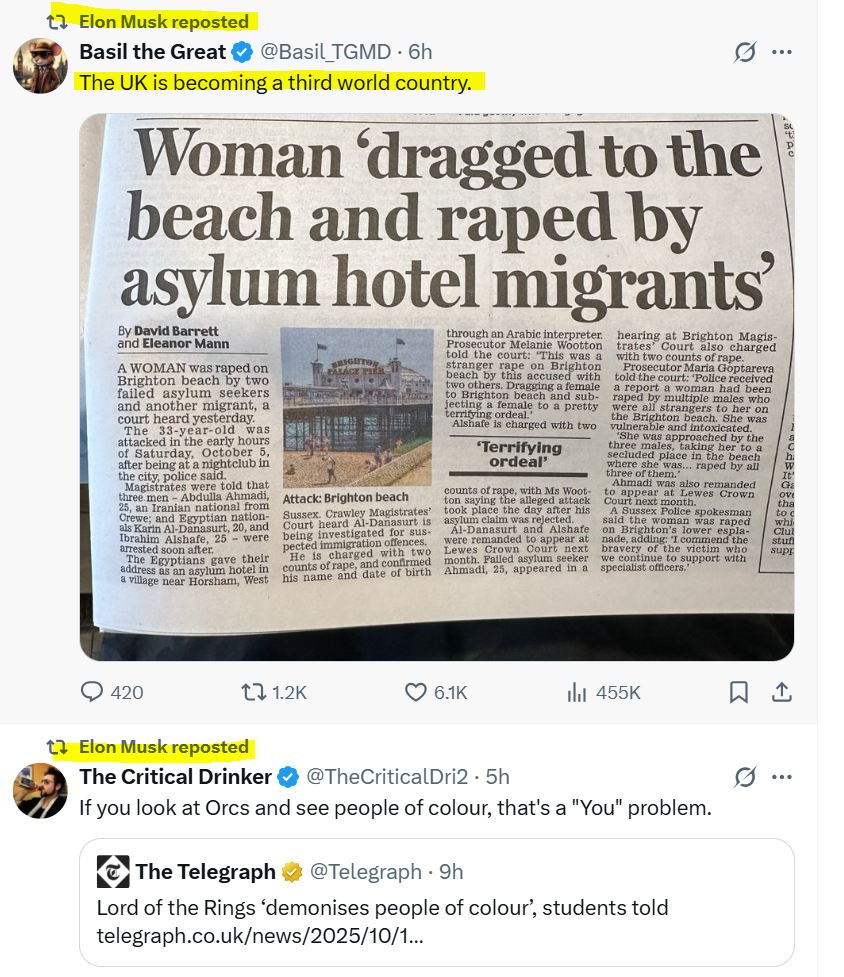The height and width of the screenshot is (977, 844).
Task: Click Grok icon on Critical Drinker post
Action: tap(745, 777)
